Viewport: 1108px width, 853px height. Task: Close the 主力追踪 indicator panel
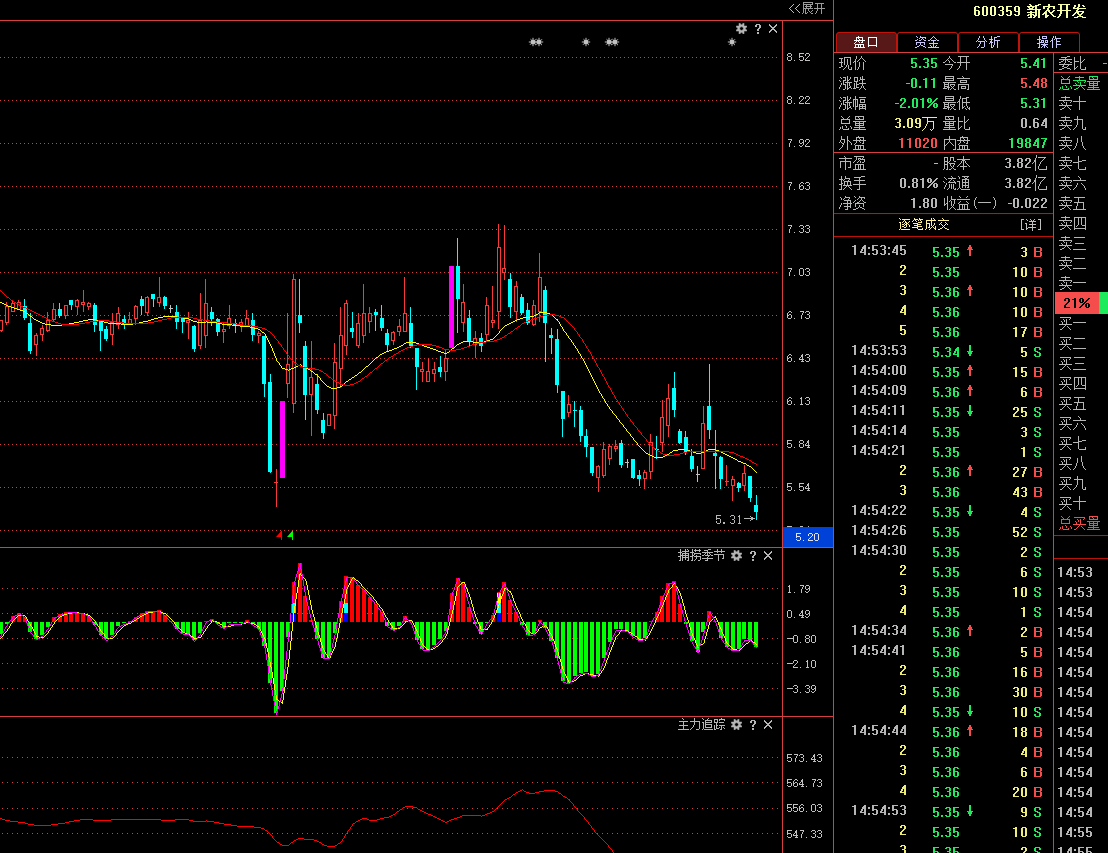click(769, 724)
